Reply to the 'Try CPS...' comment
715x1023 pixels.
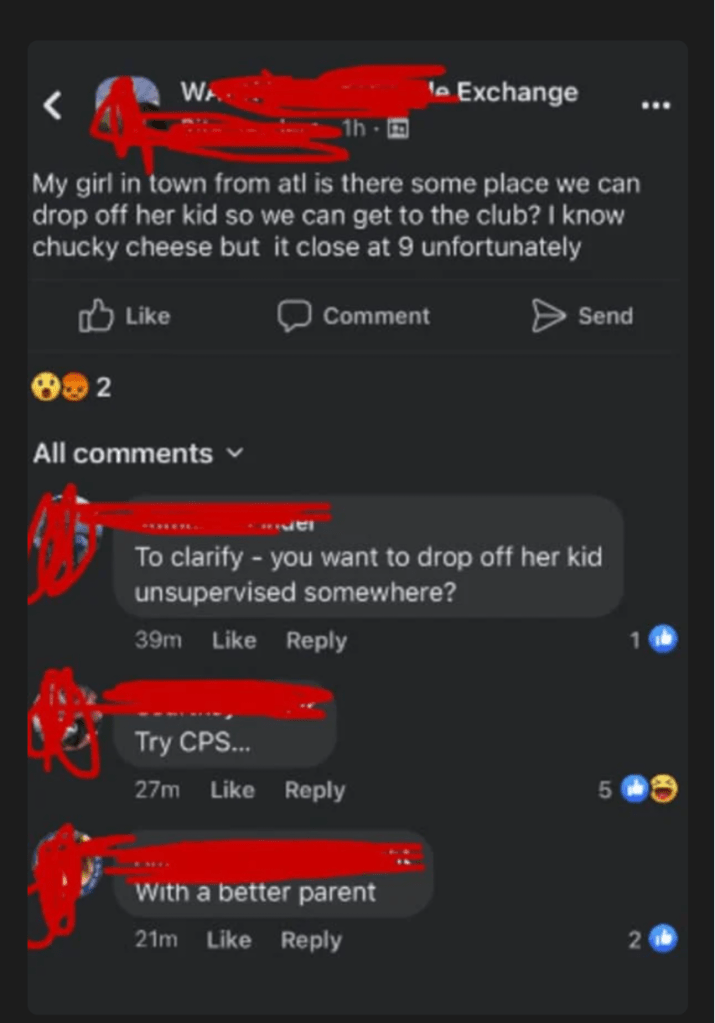[x=314, y=791]
